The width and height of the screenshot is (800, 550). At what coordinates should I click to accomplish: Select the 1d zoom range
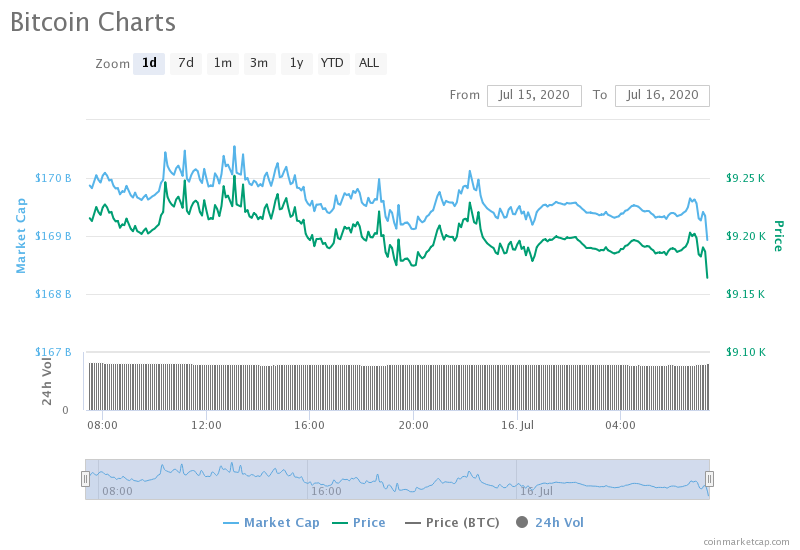click(149, 63)
